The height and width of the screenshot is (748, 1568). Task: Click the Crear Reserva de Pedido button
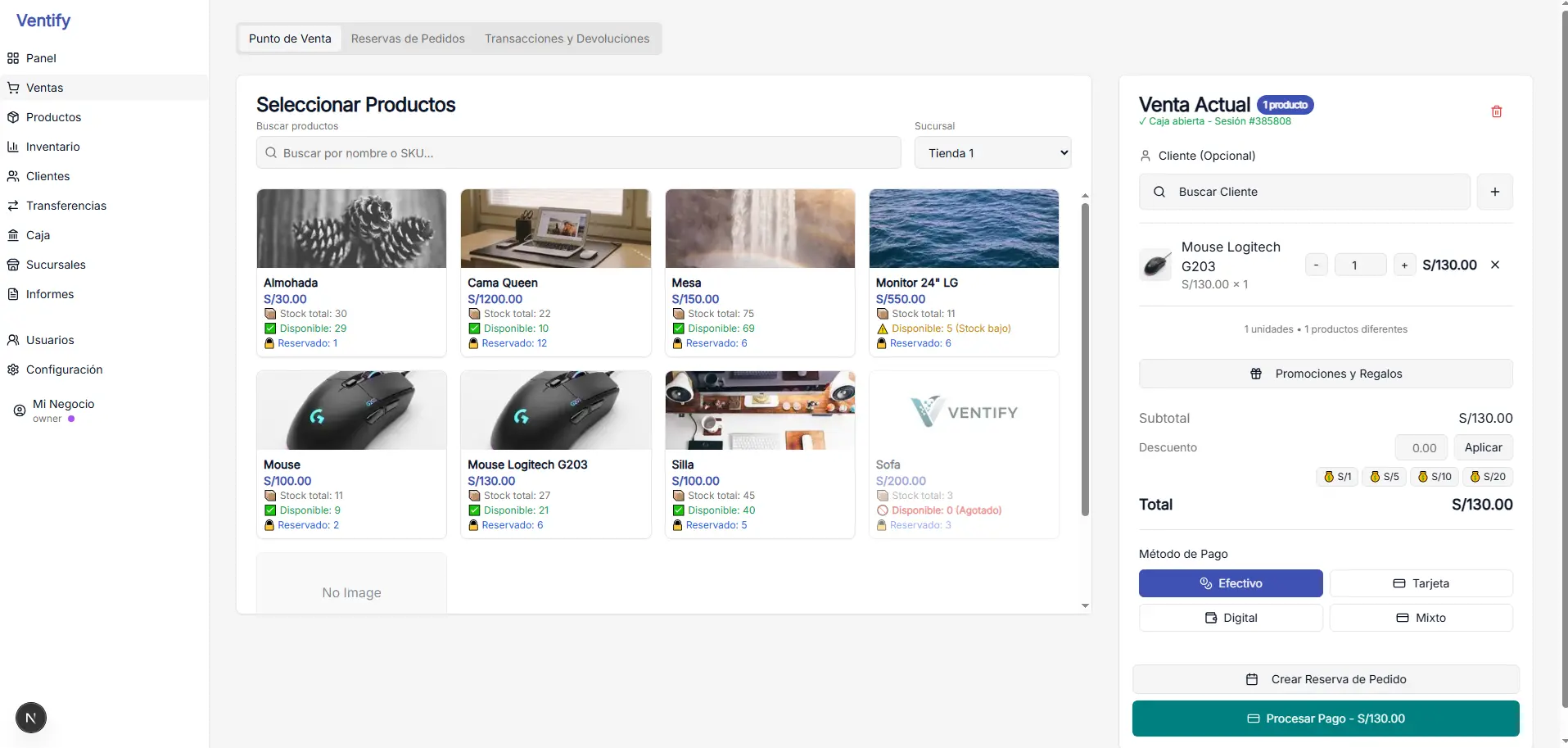[x=1325, y=679]
